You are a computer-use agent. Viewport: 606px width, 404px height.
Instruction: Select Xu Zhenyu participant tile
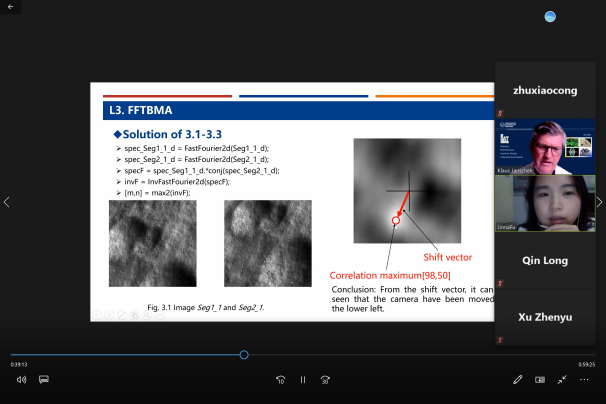coord(545,318)
